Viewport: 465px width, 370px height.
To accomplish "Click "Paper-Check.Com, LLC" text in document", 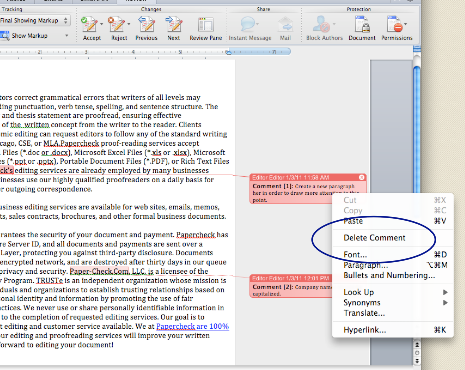I will click(107, 271).
